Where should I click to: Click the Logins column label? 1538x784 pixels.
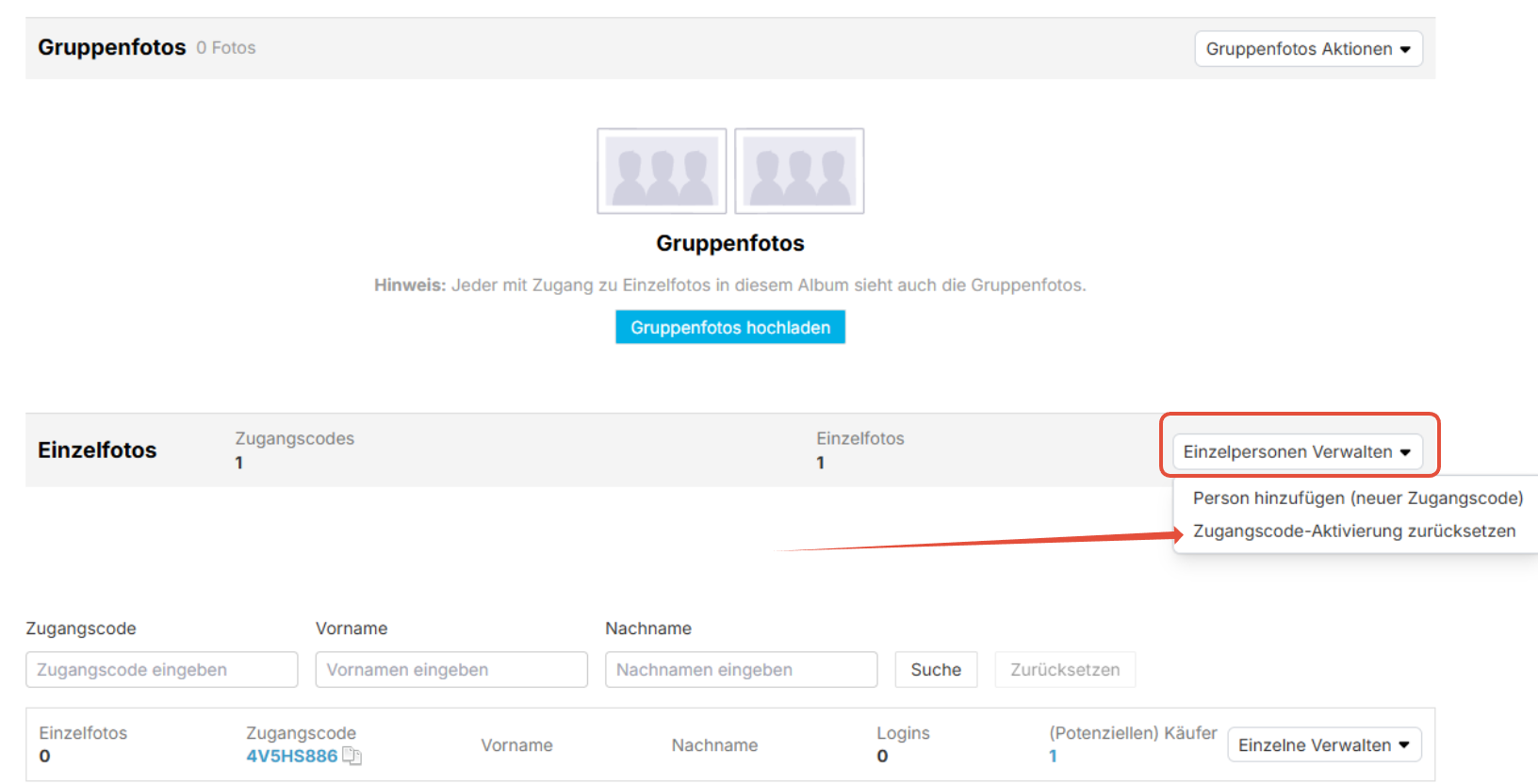point(903,733)
